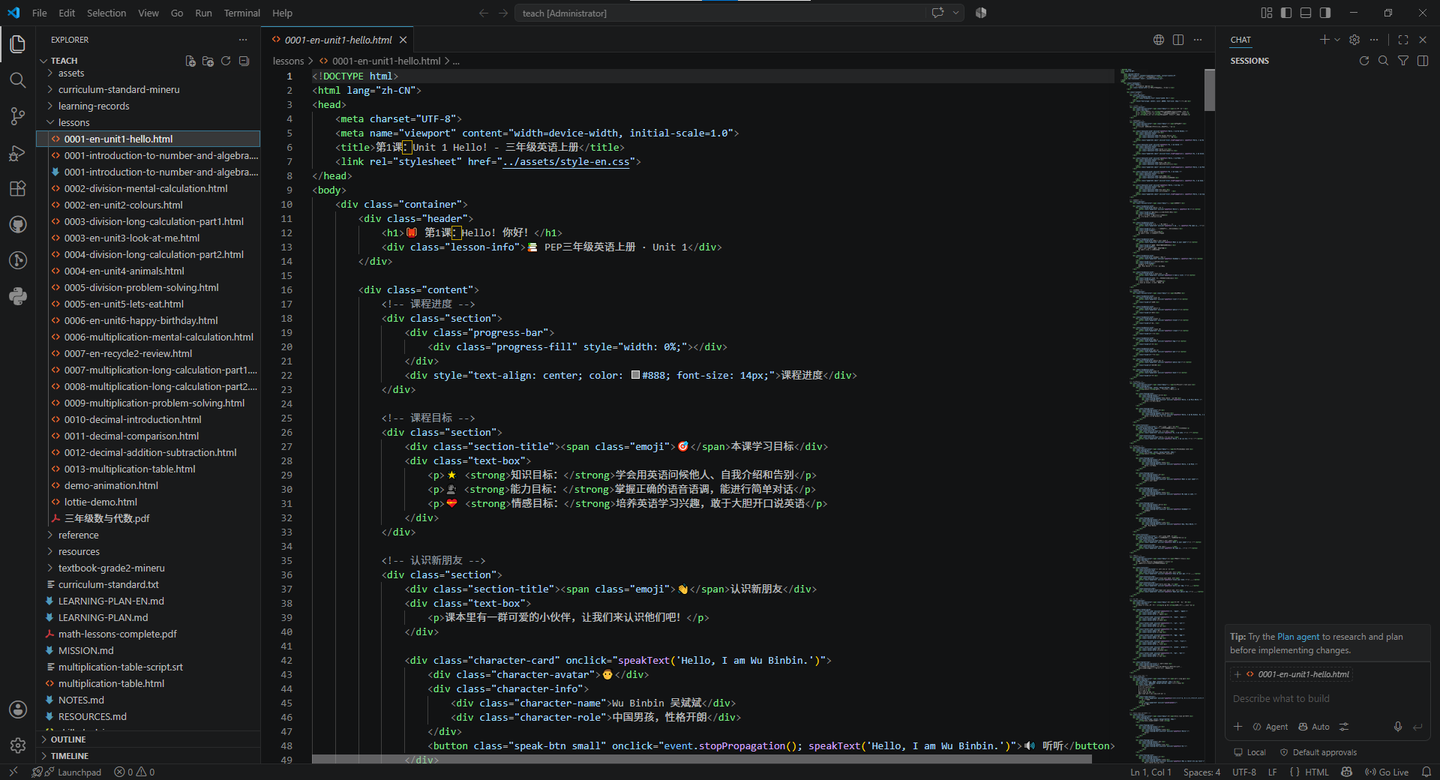
Task: Refresh the chat sessions list
Action: (x=1364, y=61)
